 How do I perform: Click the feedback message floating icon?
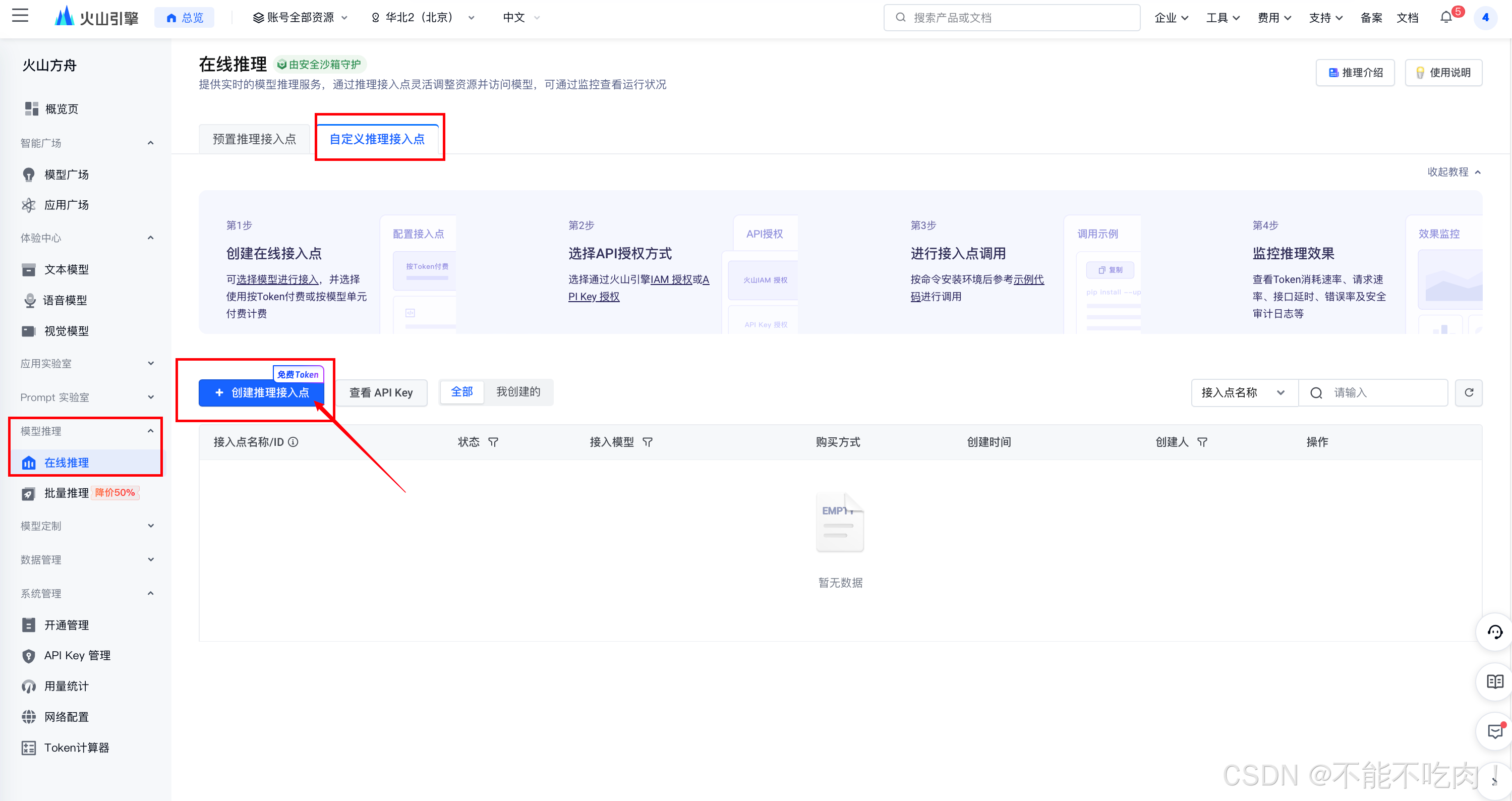coord(1494,730)
